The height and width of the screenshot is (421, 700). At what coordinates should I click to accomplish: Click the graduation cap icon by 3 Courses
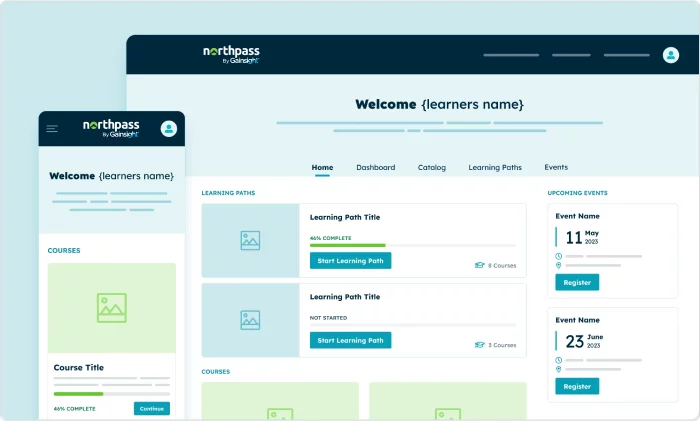pos(479,345)
